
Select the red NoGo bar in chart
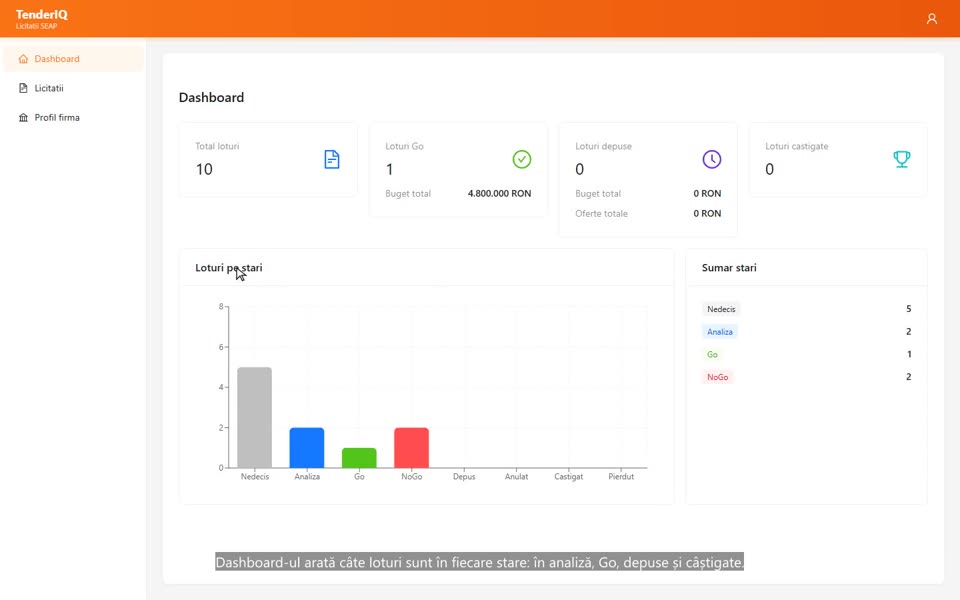coord(411,448)
